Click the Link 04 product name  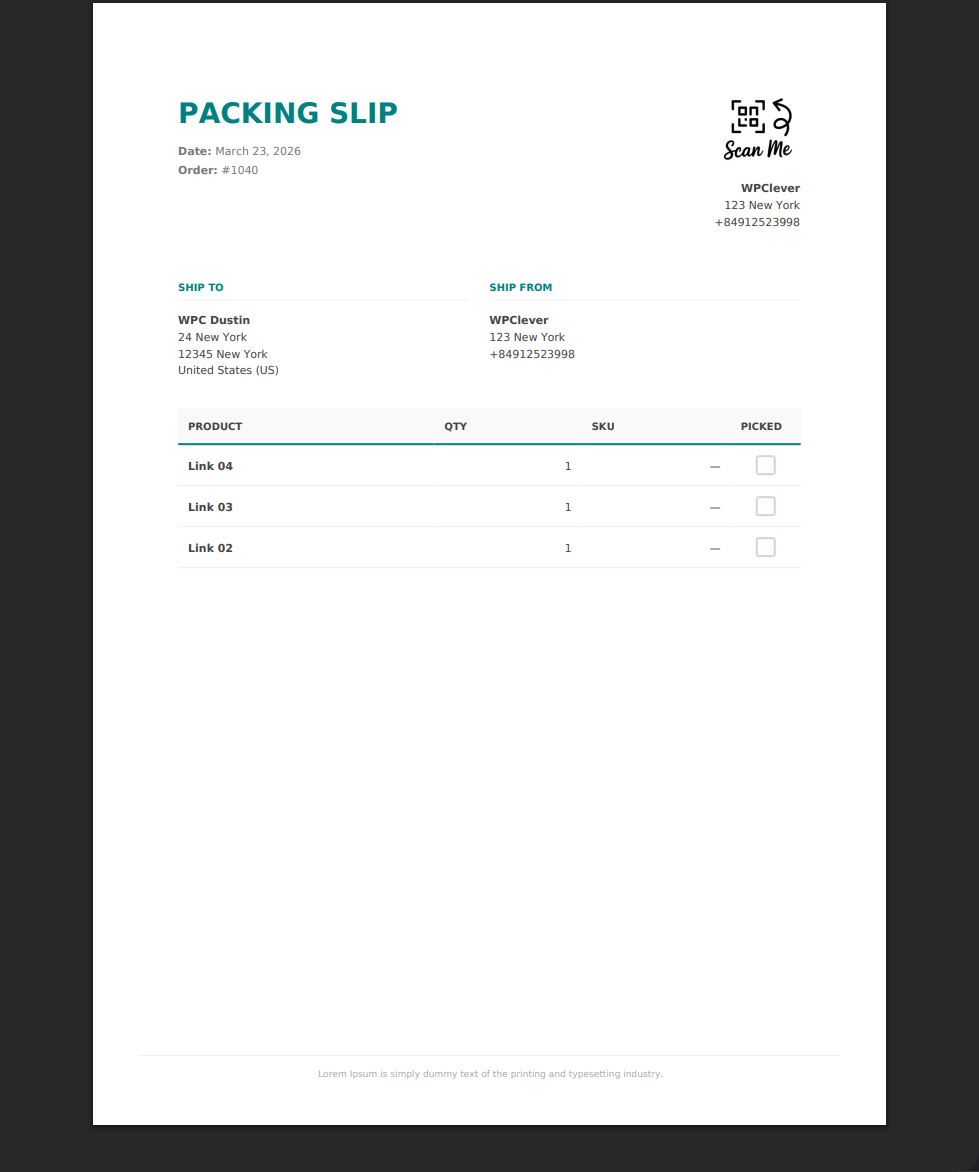pyautogui.click(x=210, y=467)
